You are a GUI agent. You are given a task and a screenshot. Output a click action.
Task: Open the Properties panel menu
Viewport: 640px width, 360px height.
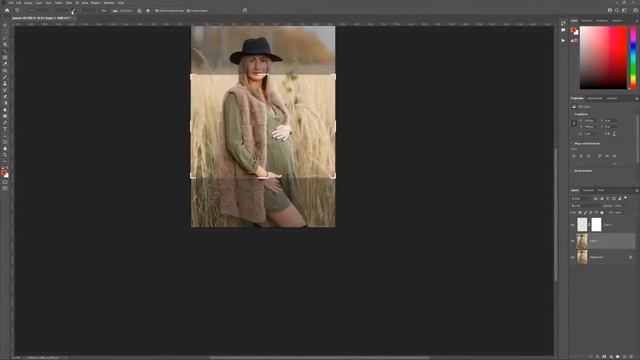(x=636, y=98)
